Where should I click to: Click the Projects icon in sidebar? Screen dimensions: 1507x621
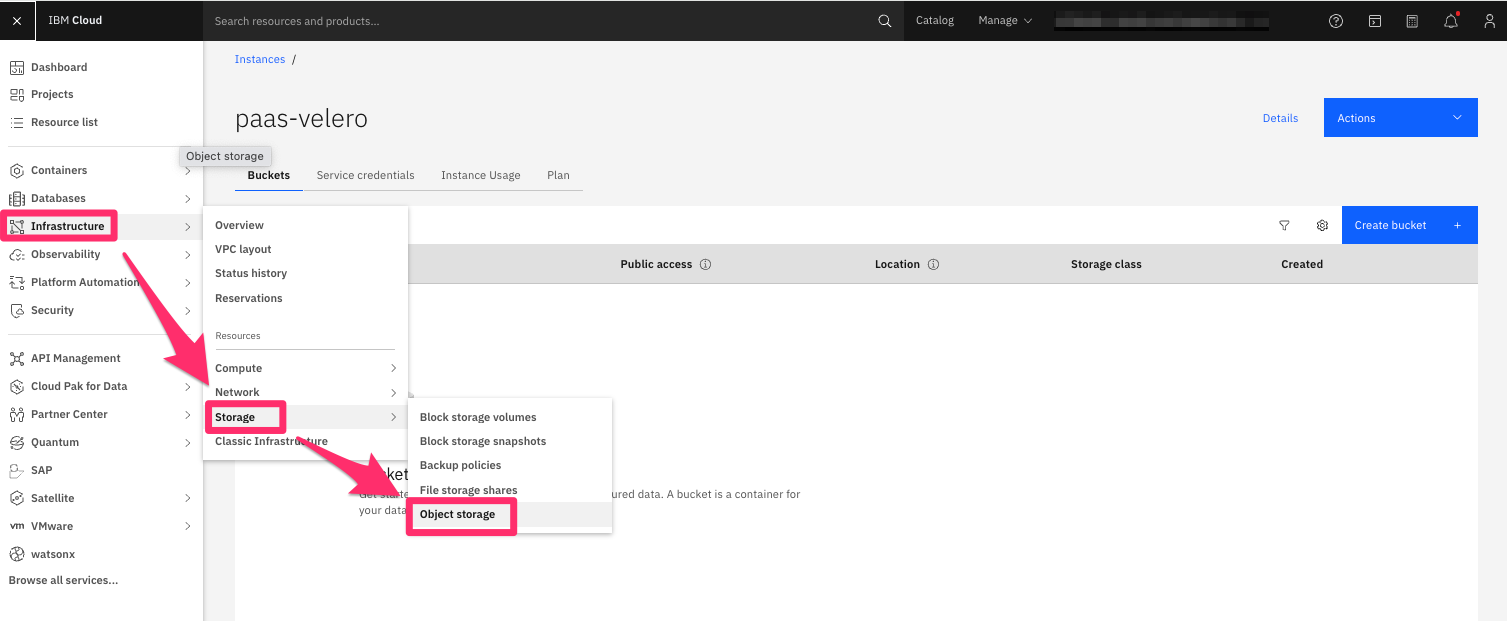16,94
